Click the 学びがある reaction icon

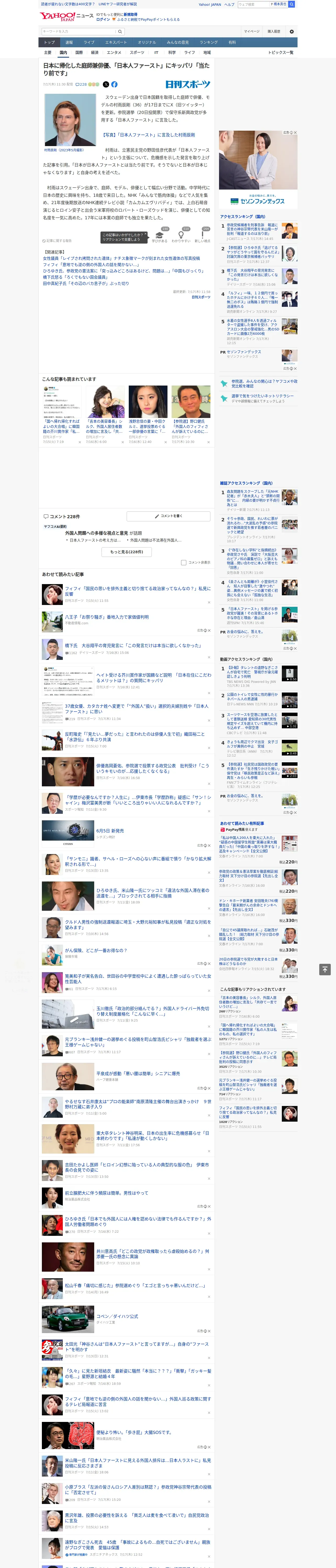[159, 235]
